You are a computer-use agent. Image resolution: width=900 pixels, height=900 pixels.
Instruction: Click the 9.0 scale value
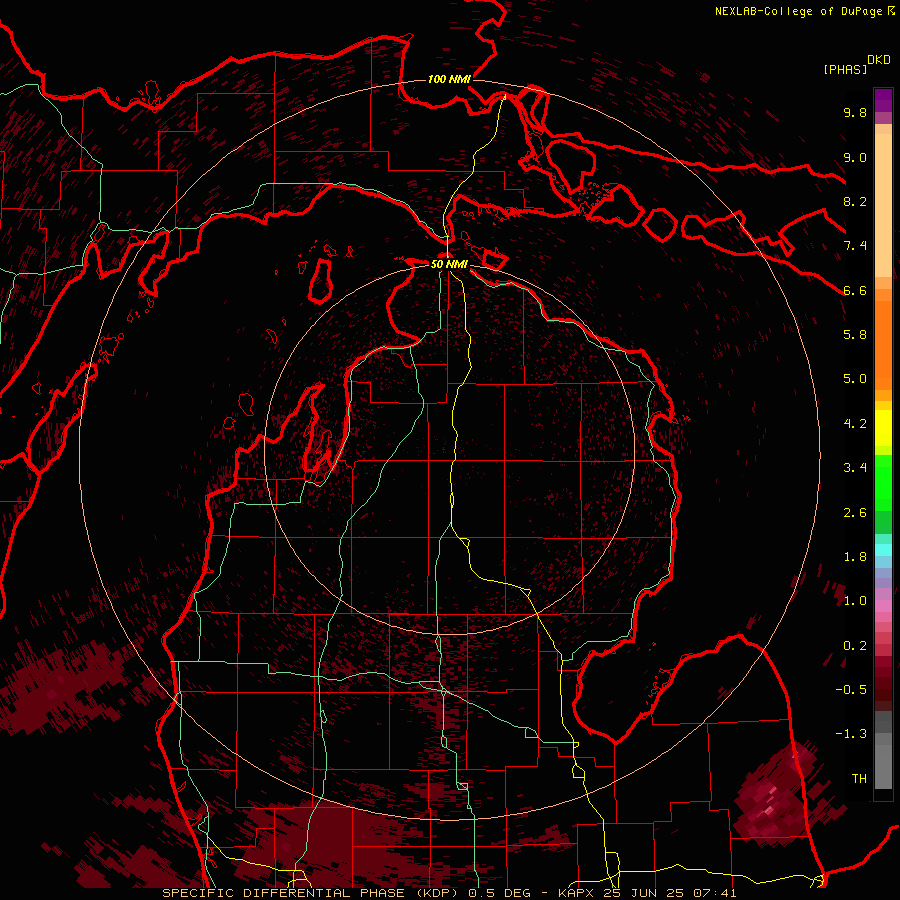coord(855,157)
